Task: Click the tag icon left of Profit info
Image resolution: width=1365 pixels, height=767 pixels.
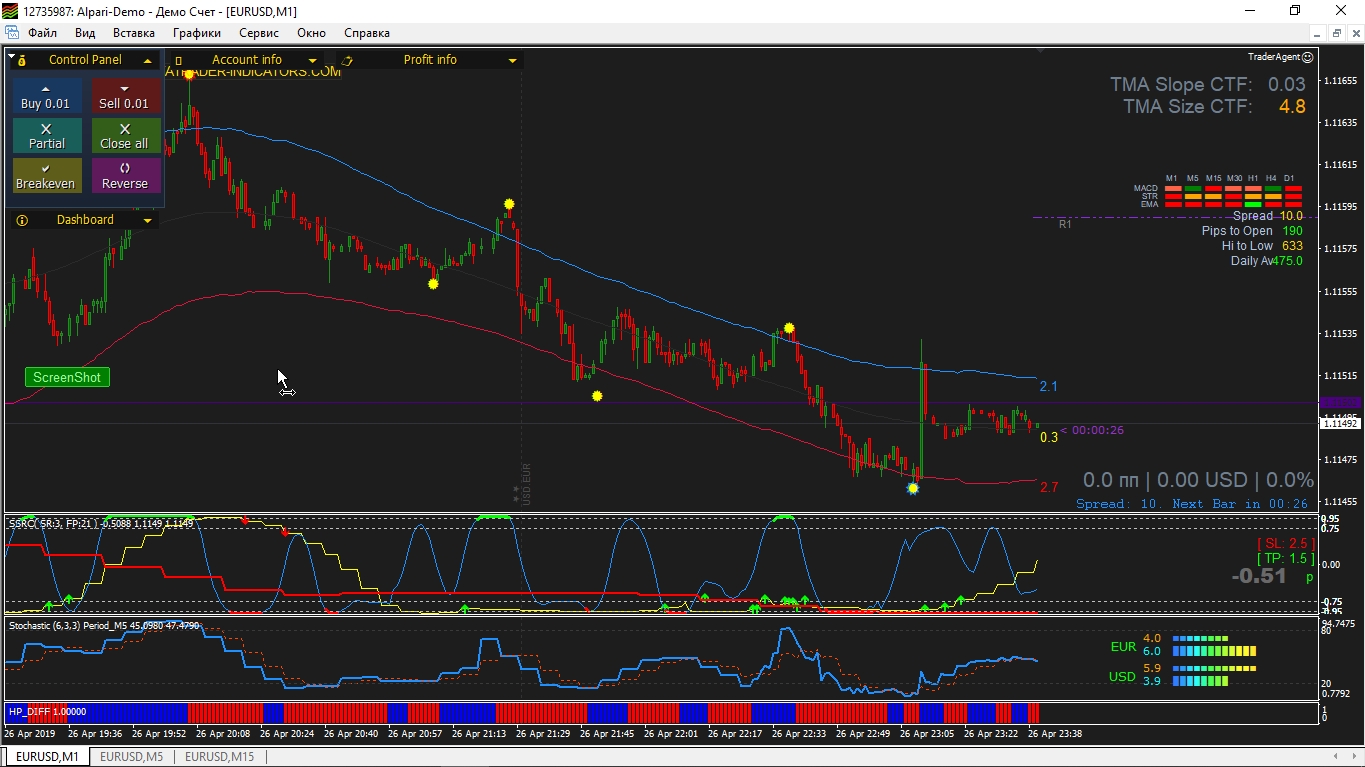Action: click(346, 61)
